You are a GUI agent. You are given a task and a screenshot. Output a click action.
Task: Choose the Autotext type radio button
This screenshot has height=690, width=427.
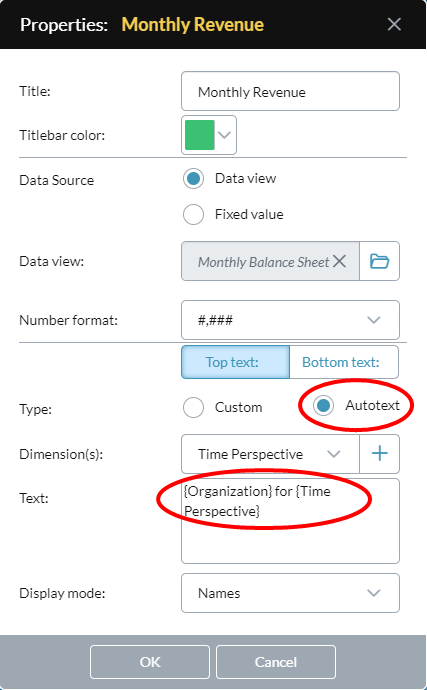click(324, 405)
